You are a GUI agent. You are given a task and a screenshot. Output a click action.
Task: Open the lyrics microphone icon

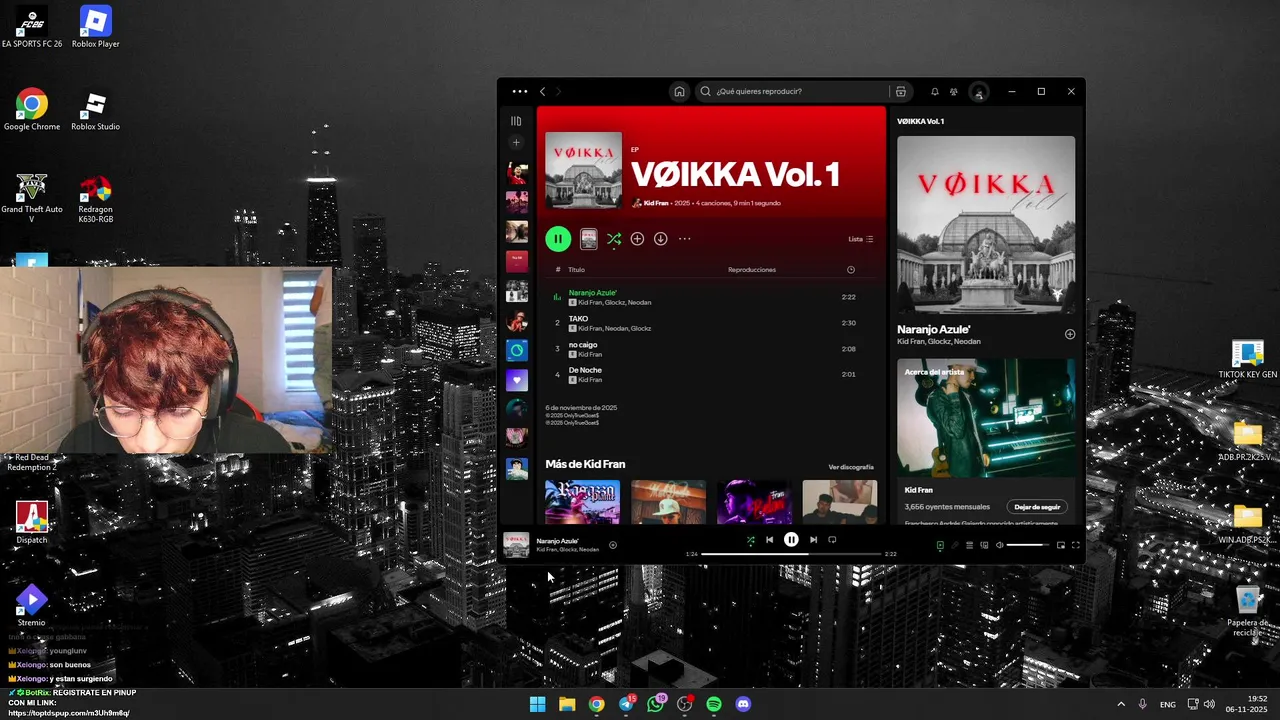click(x=955, y=545)
